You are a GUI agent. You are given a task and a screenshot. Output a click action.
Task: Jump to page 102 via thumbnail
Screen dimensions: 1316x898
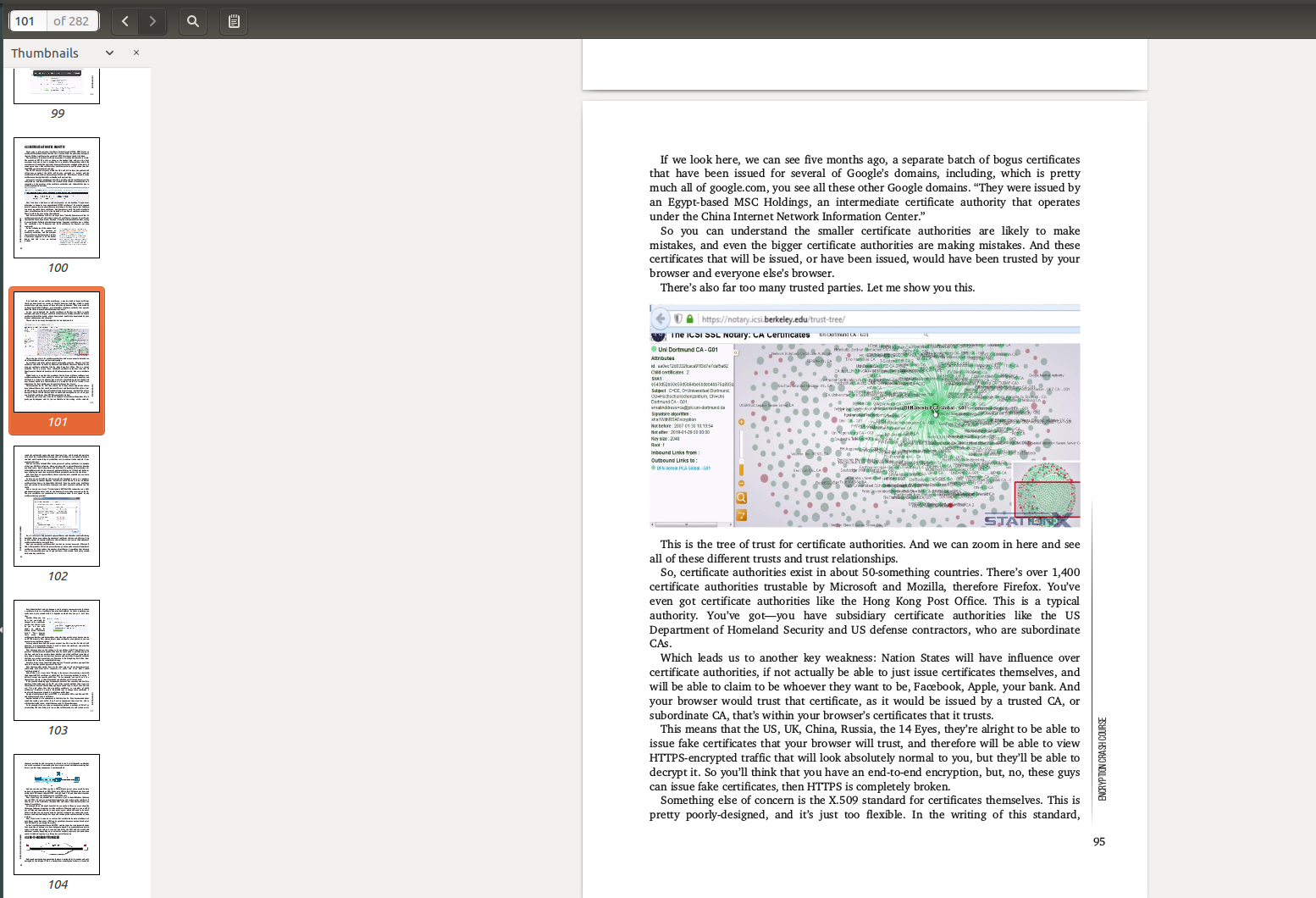57,506
